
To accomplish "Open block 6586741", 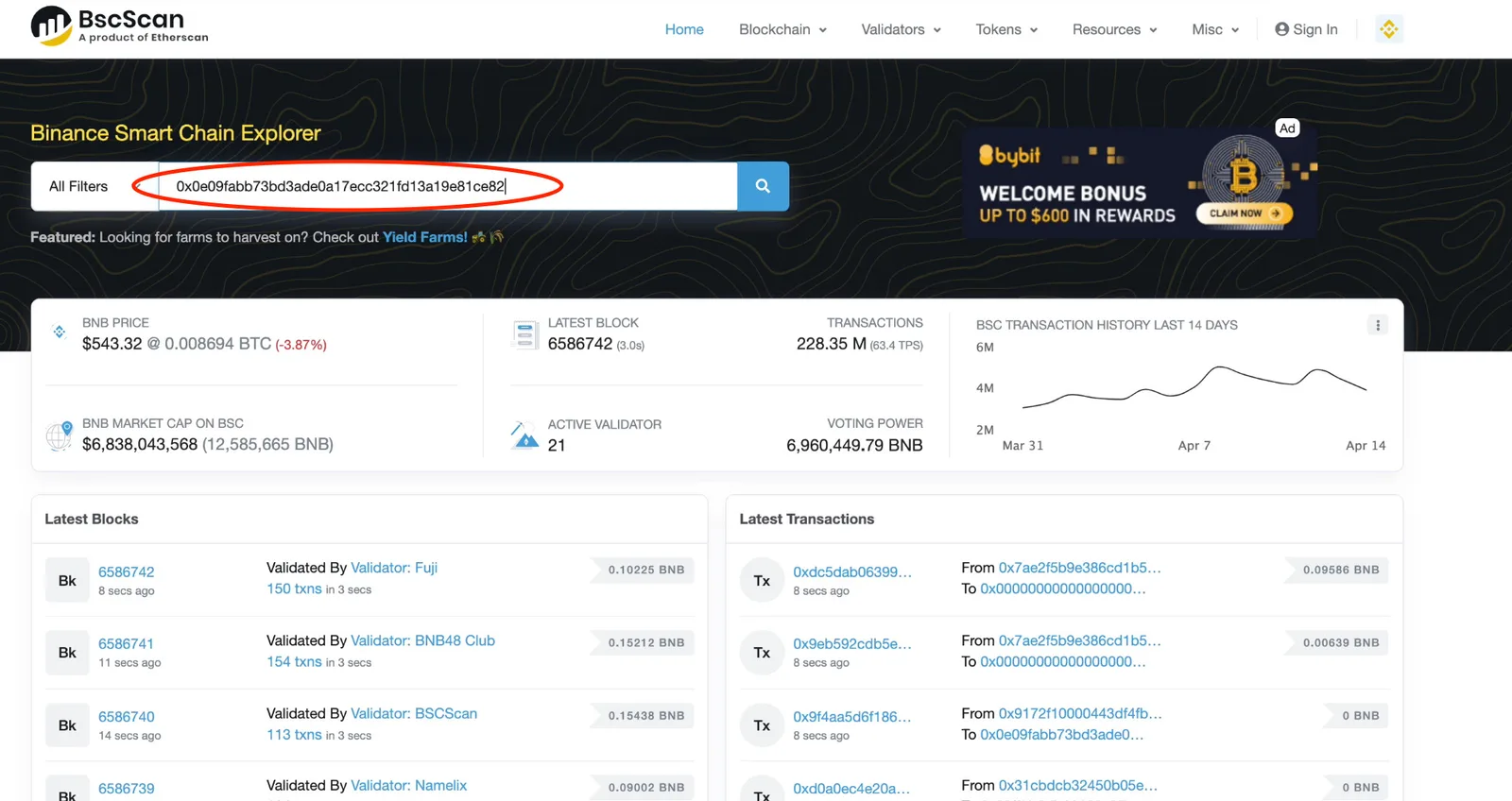I will pos(126,643).
